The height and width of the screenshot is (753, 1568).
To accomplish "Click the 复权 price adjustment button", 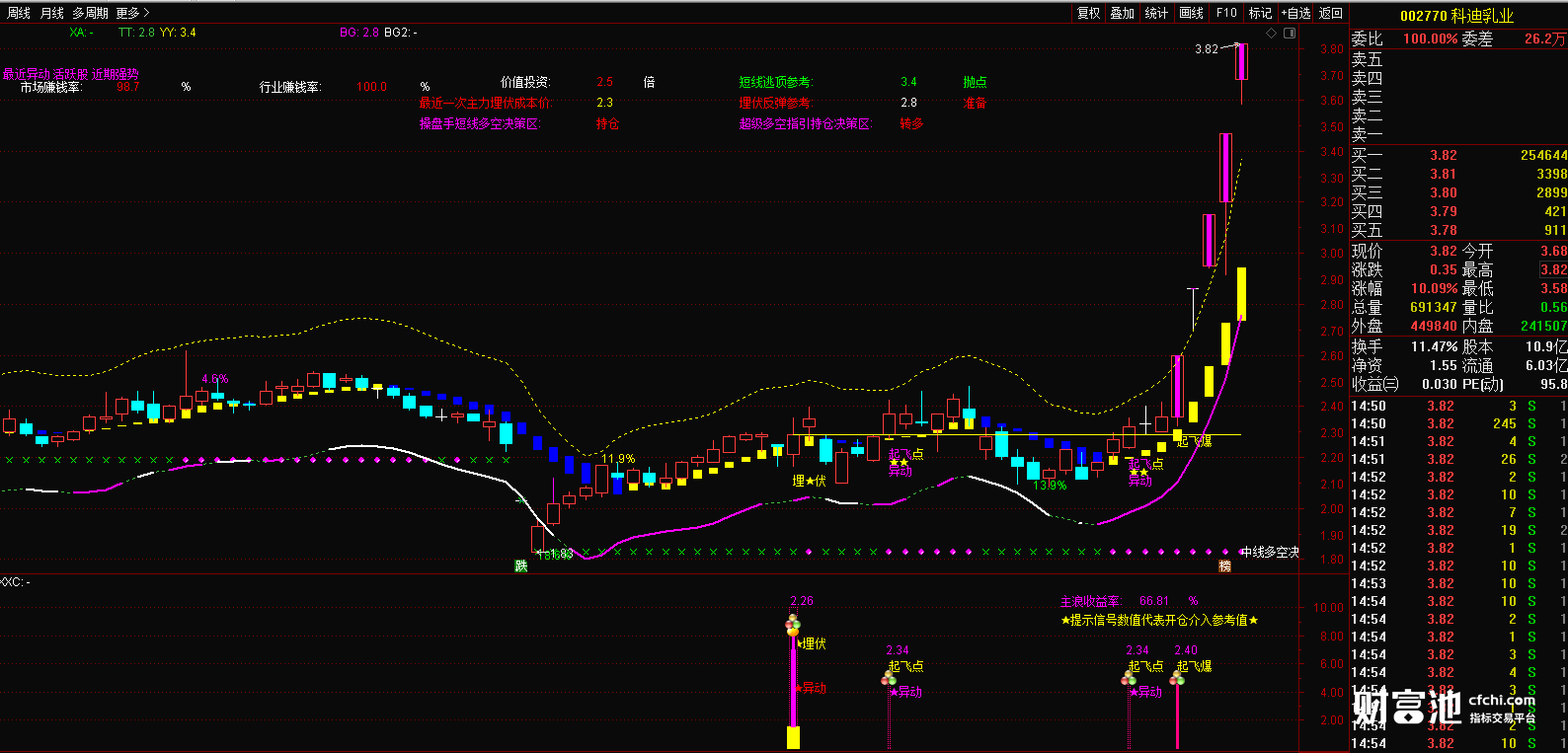I will 1088,13.
